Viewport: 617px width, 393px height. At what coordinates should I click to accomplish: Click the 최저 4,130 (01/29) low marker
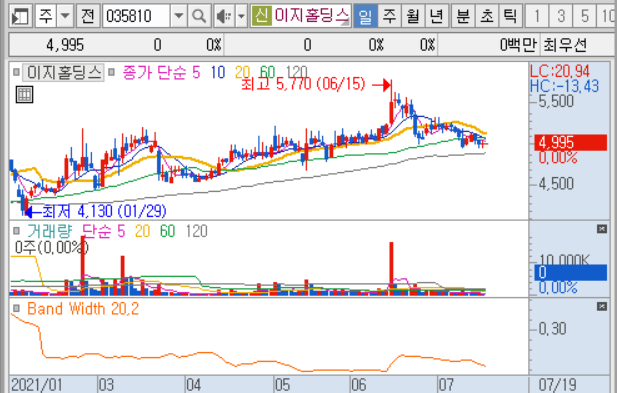[104, 212]
